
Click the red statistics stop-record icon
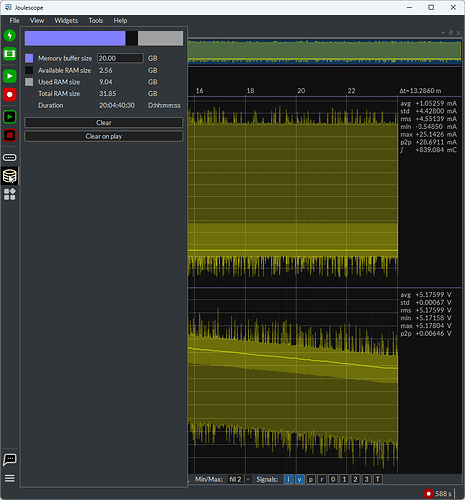tap(10, 135)
